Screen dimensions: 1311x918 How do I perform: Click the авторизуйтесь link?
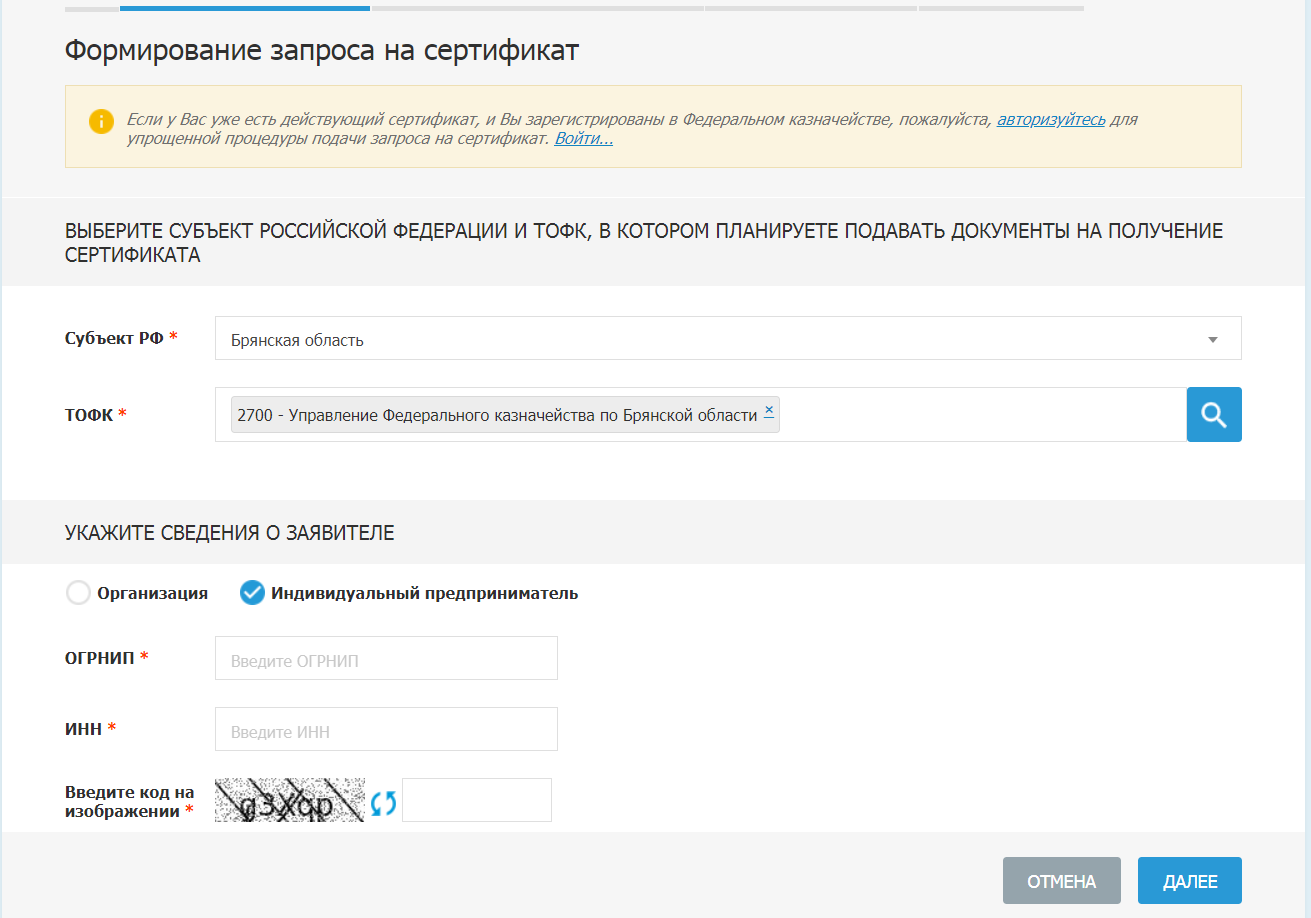point(1051,120)
